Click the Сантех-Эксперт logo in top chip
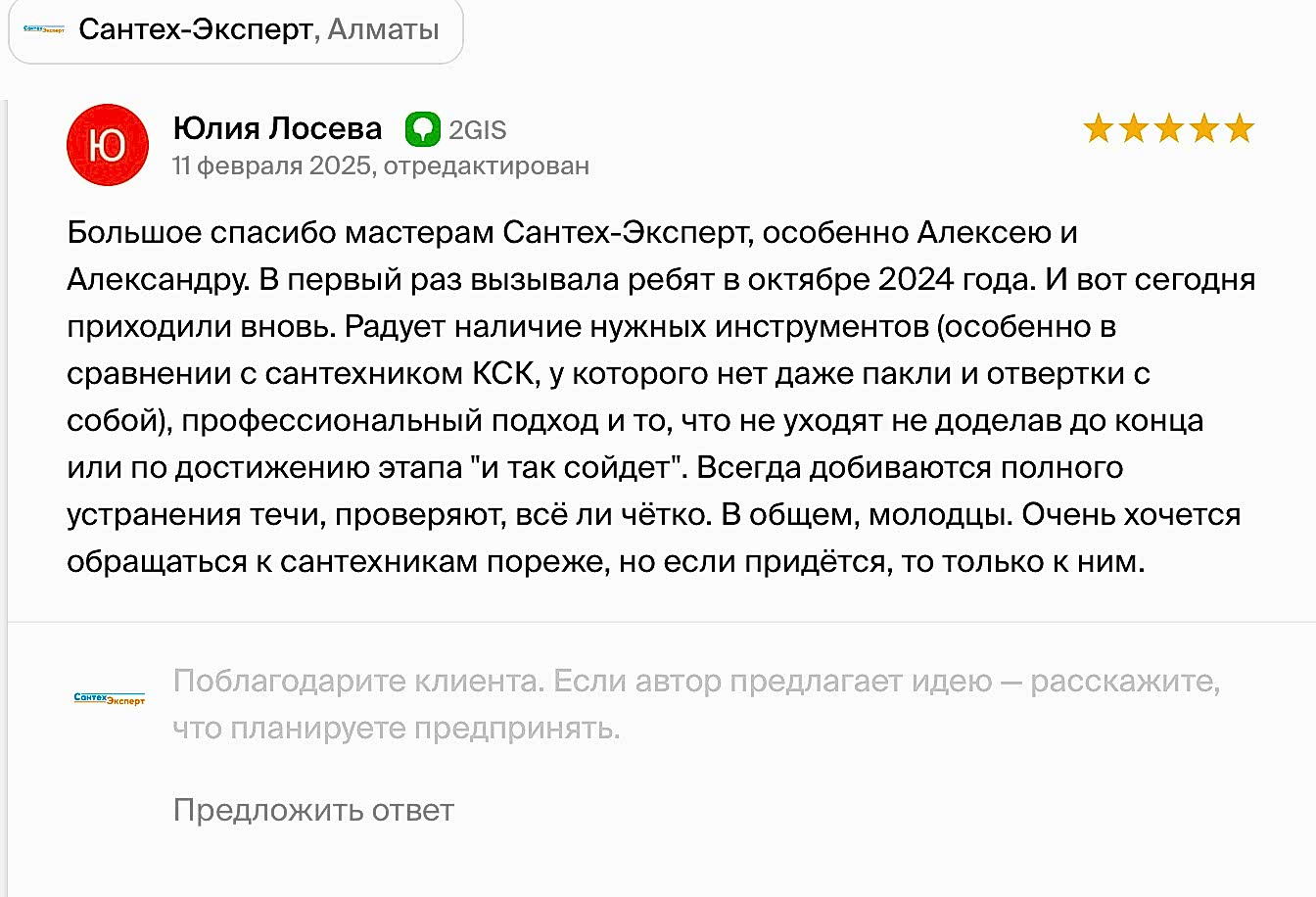Viewport: 1316px width, 897px height. click(44, 30)
